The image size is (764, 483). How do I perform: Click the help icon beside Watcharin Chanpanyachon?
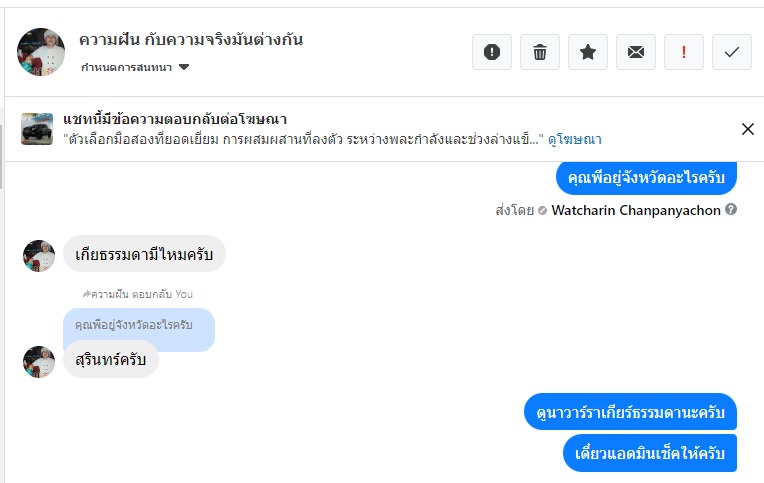point(731,210)
